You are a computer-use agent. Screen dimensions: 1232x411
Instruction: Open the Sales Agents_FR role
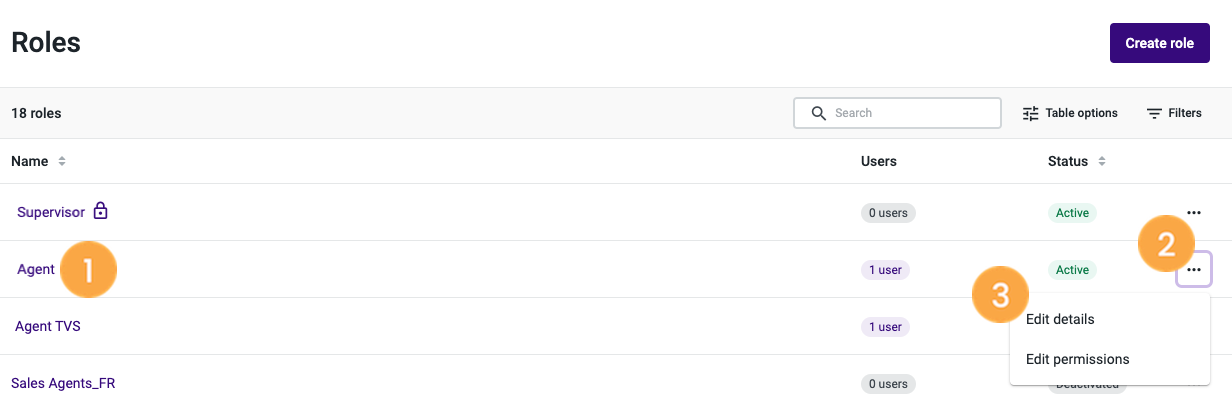(x=63, y=383)
